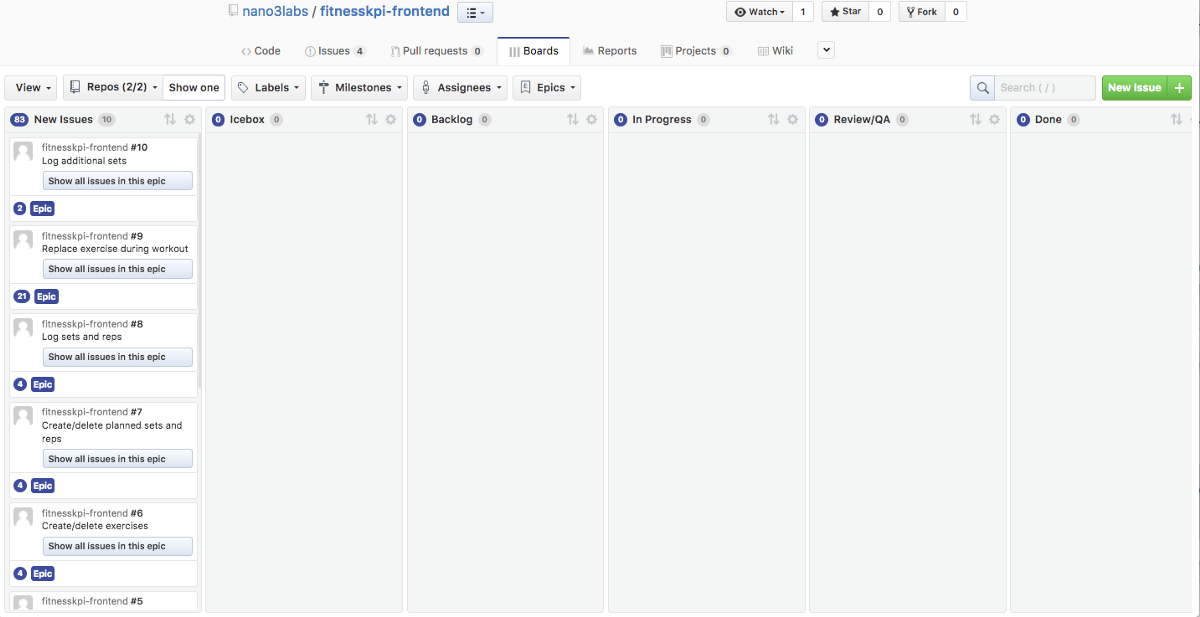Screen dimensions: 1200x617
Task: Show all issues in epic #10
Action: [117, 181]
